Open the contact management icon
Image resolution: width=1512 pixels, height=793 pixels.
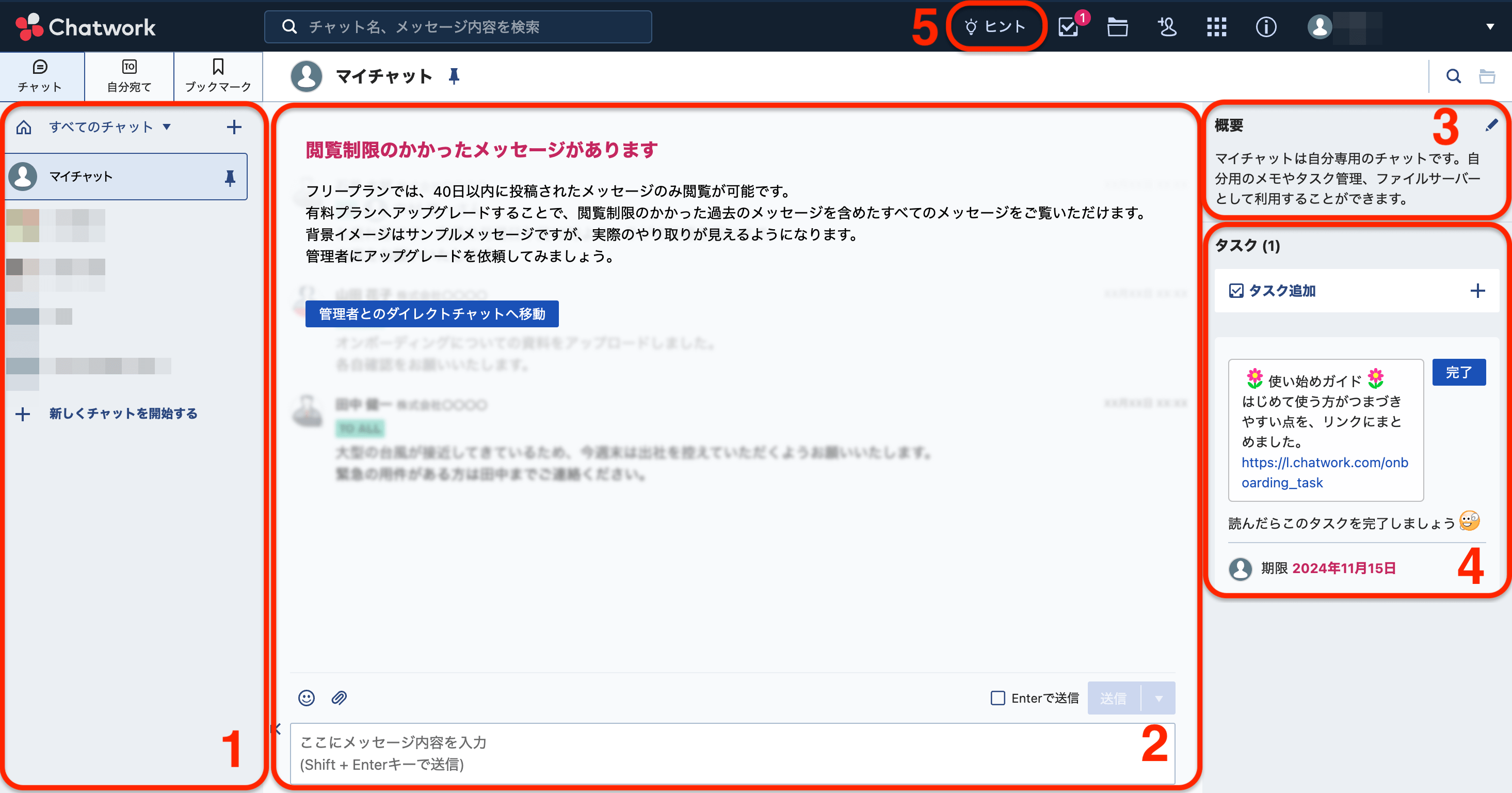(1167, 27)
